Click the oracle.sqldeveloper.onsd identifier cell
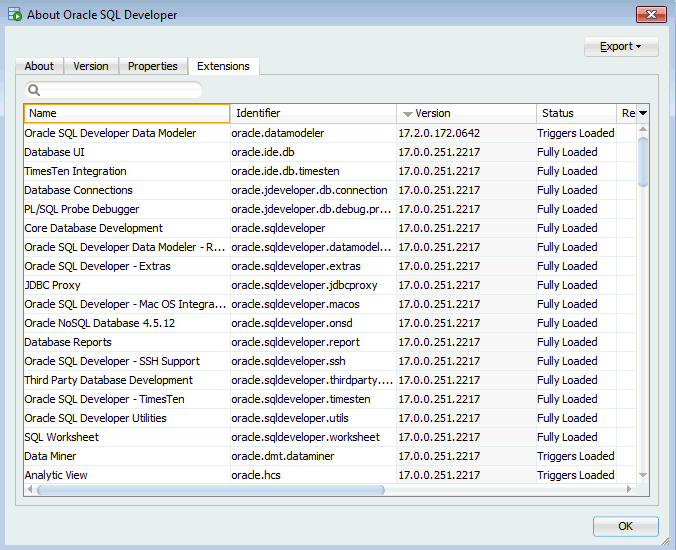The image size is (676, 550). point(313,323)
